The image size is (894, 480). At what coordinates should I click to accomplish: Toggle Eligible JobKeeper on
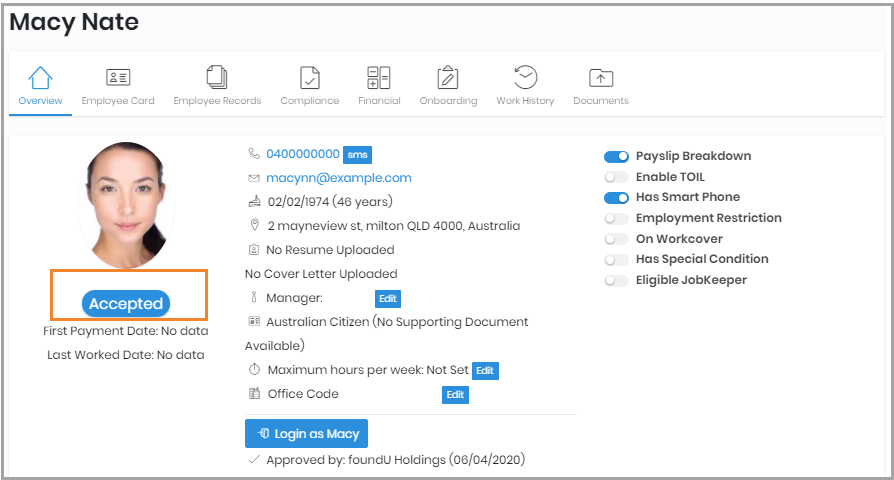(617, 281)
